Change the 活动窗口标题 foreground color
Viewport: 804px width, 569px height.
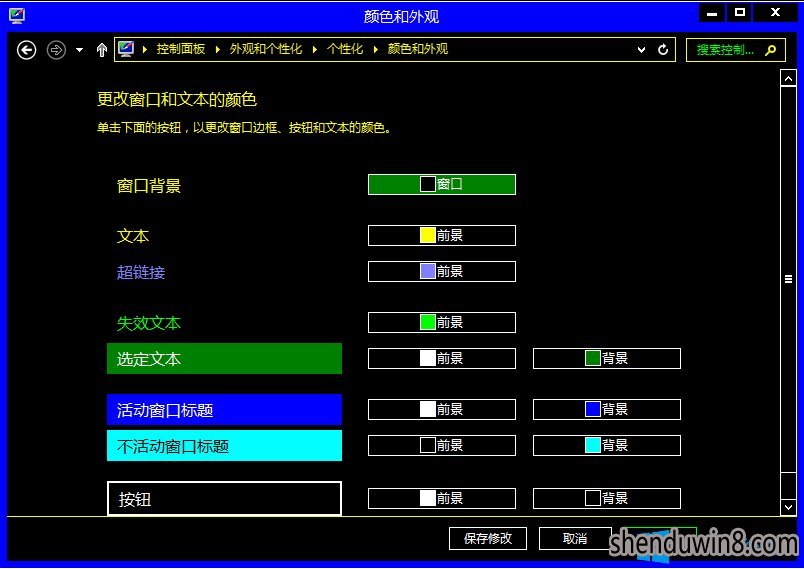pyautogui.click(x=441, y=410)
